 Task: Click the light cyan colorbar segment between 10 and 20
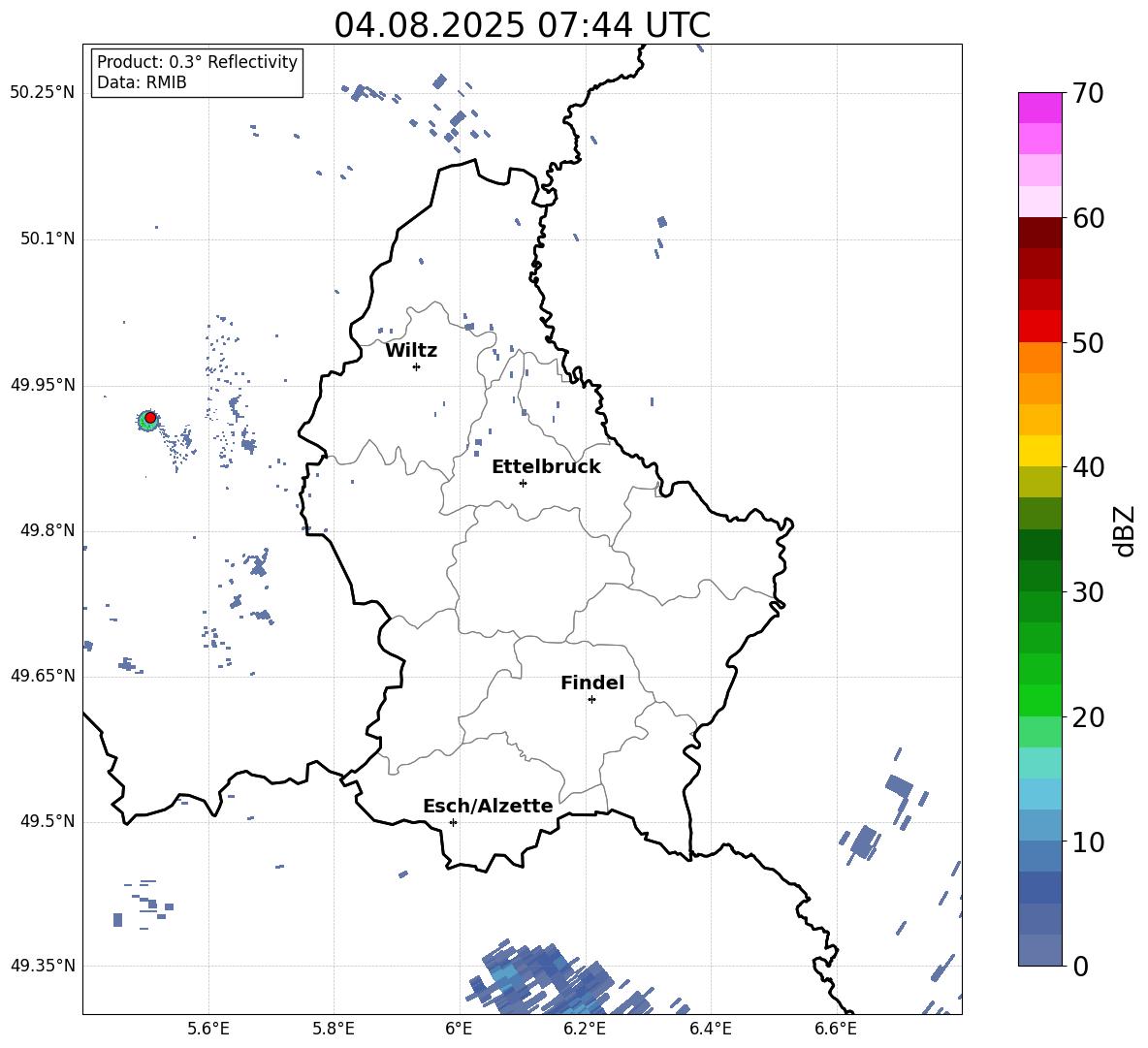point(1039,762)
